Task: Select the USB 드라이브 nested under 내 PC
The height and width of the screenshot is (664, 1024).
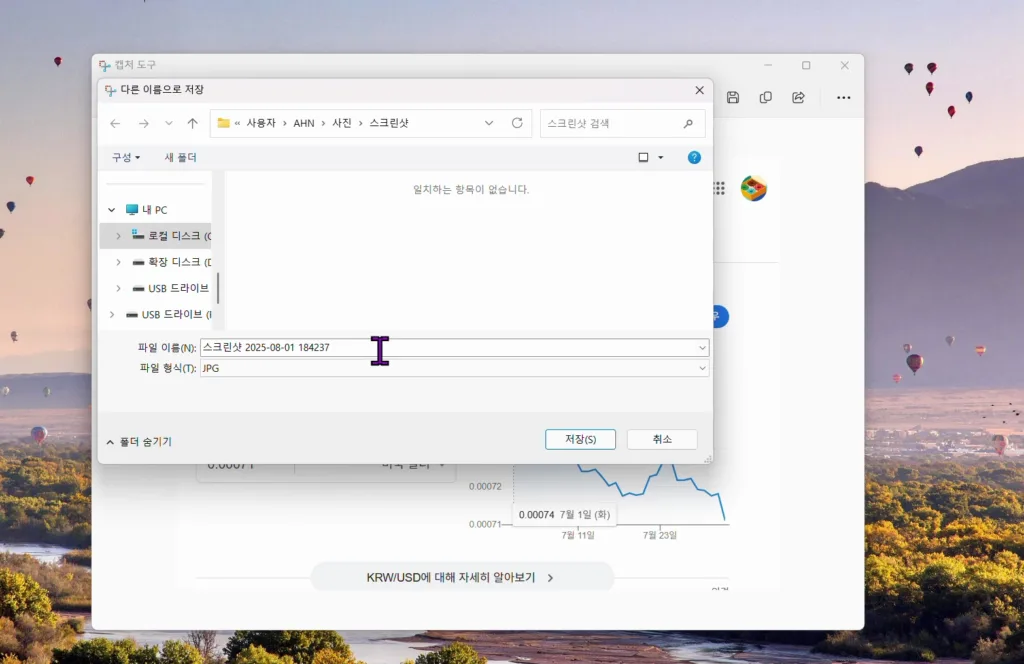Action: [x=171, y=288]
